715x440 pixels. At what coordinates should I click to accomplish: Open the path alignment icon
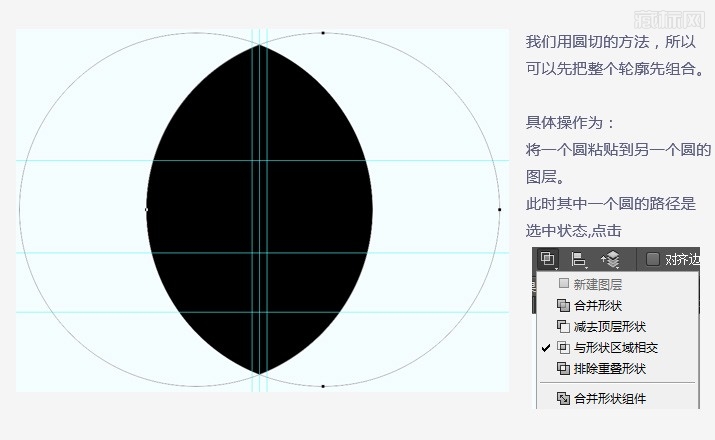tap(579, 259)
